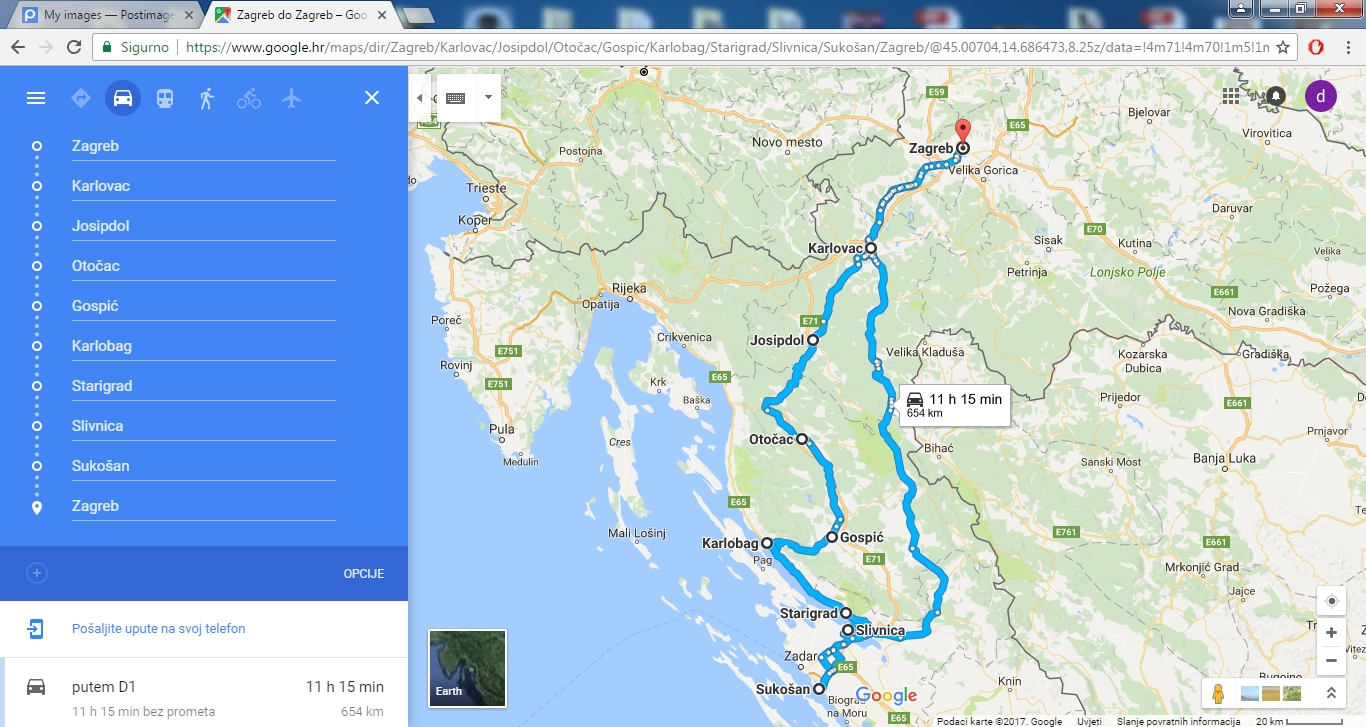Choose the cycling travel mode icon
The height and width of the screenshot is (727, 1366).
(x=249, y=98)
